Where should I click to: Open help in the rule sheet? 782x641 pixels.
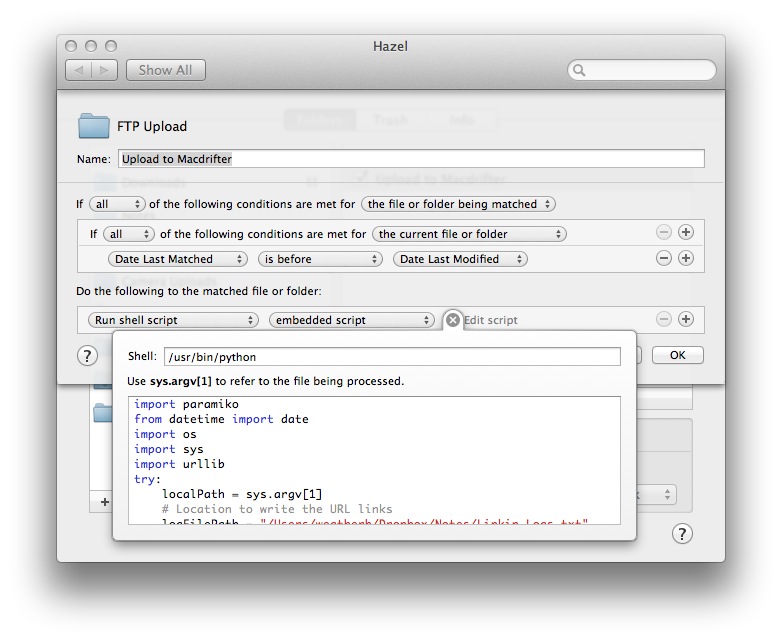click(87, 356)
